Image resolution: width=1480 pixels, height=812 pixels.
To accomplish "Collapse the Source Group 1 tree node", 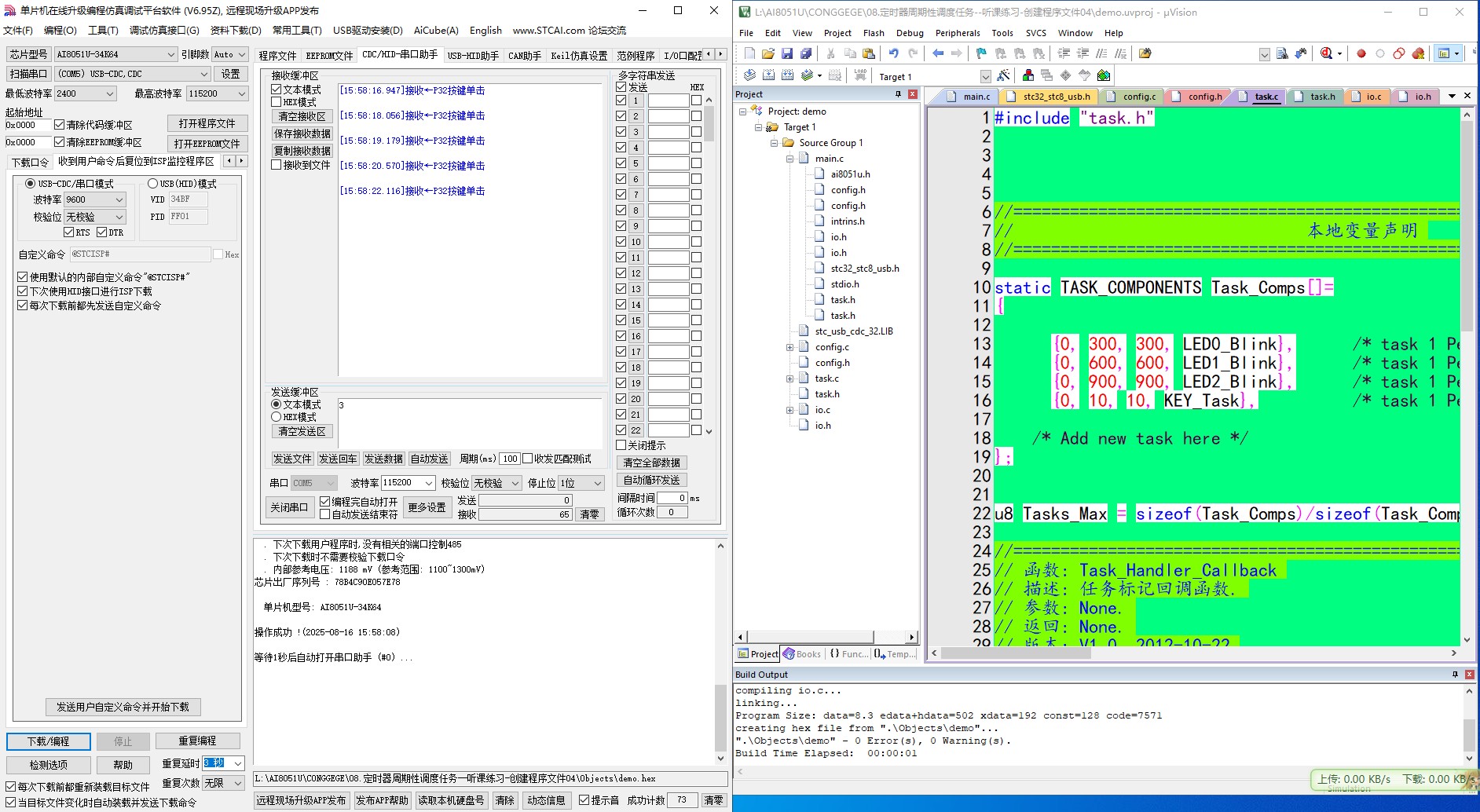I will click(x=774, y=143).
